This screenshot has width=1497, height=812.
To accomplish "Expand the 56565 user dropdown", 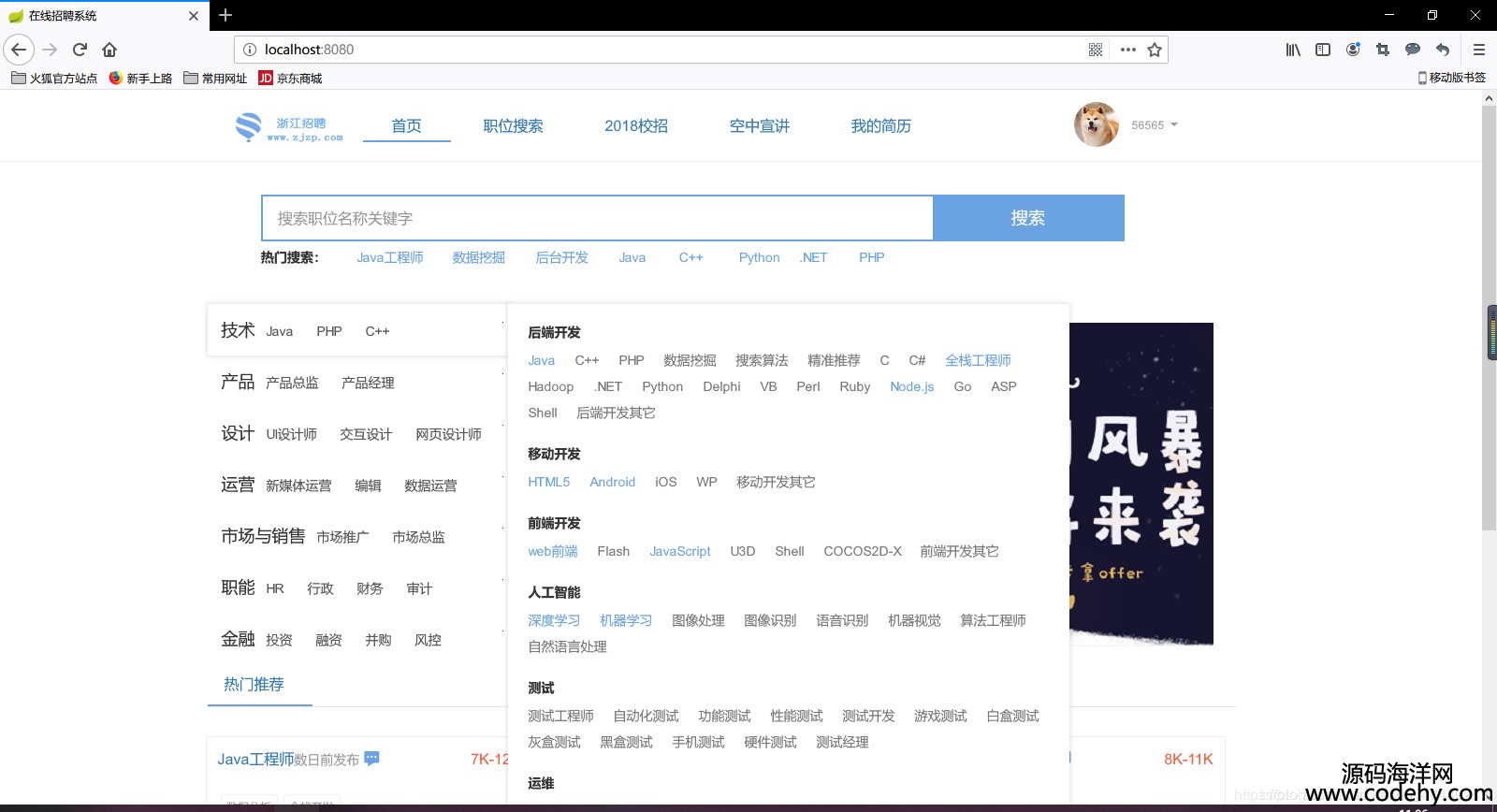I will click(x=1155, y=125).
